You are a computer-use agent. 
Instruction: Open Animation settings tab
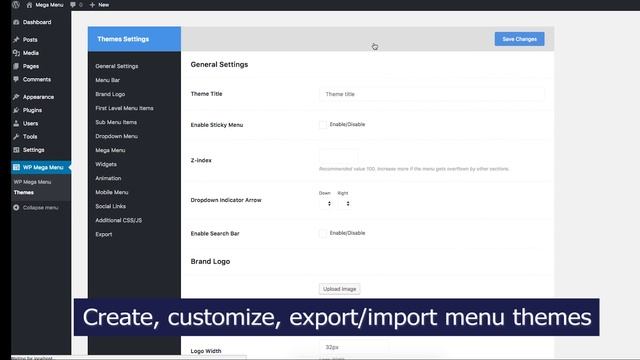click(x=108, y=178)
